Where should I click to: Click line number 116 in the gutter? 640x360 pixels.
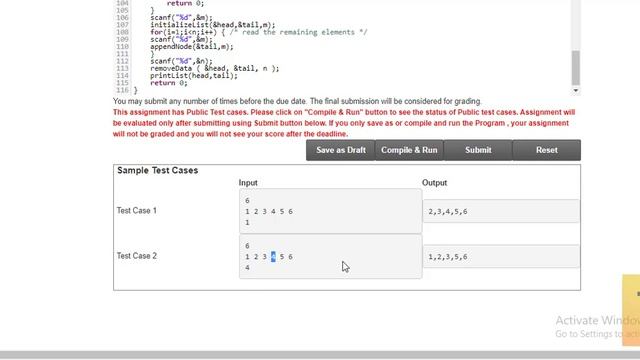point(122,90)
